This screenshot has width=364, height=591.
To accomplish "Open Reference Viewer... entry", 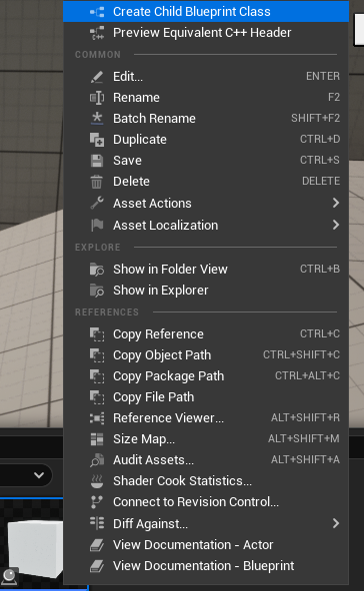I will coord(206,418).
